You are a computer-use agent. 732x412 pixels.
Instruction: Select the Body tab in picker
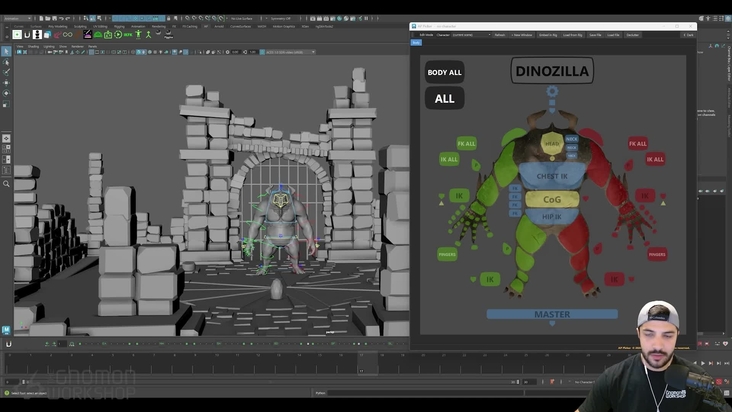(x=416, y=42)
